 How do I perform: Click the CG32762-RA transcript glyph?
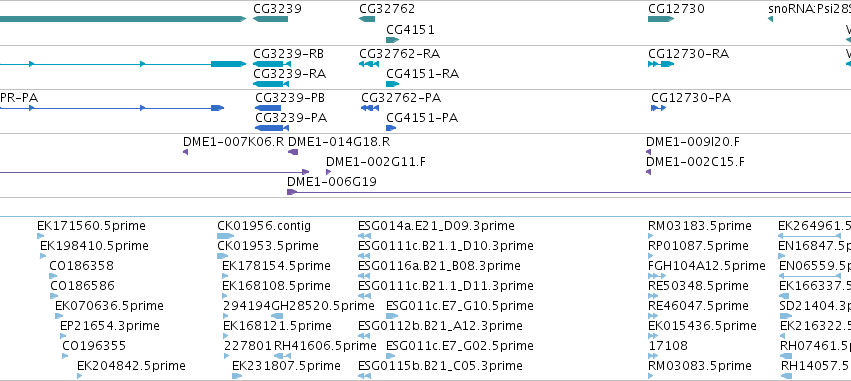pos(369,64)
